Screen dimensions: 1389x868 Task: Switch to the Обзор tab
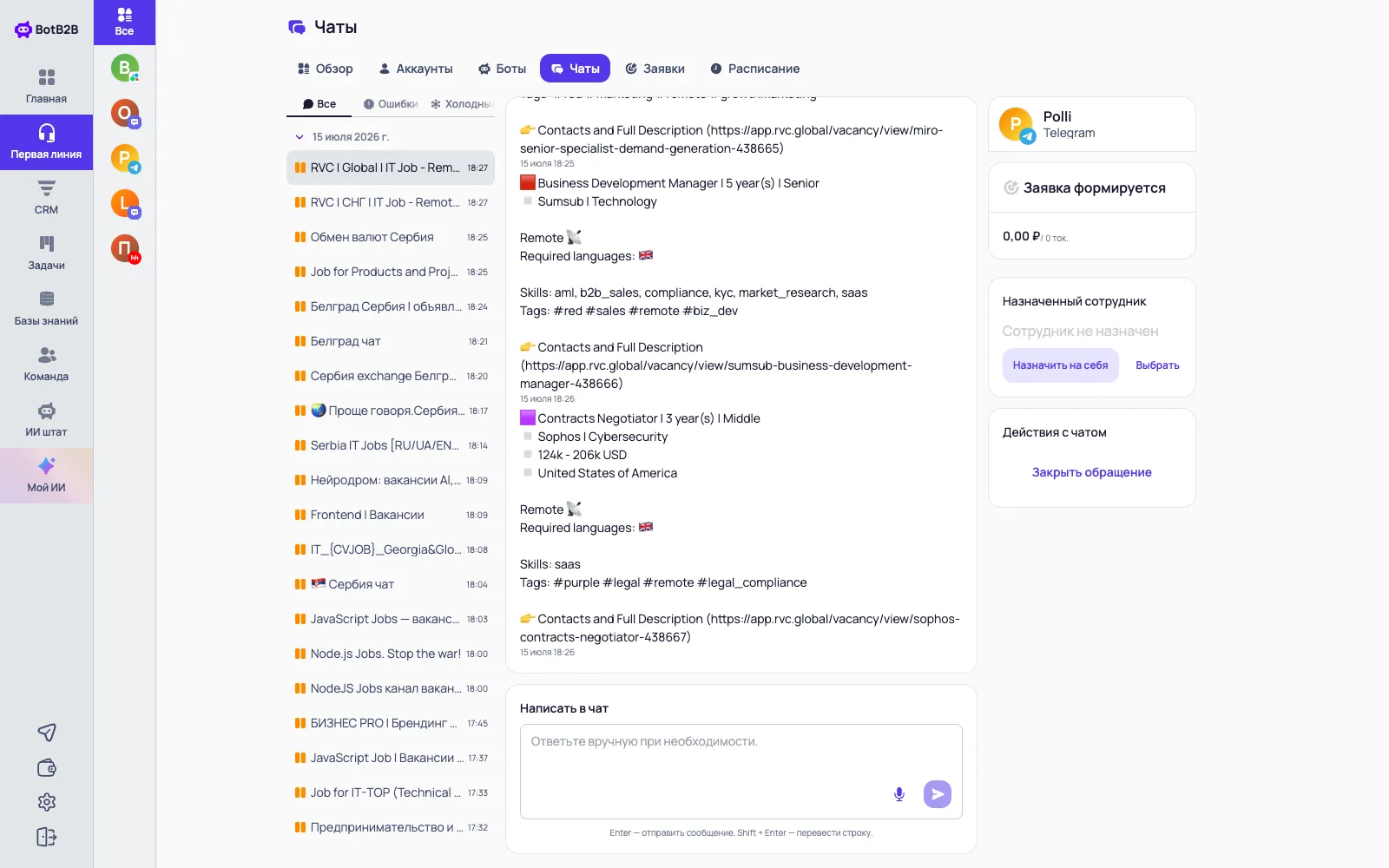326,69
